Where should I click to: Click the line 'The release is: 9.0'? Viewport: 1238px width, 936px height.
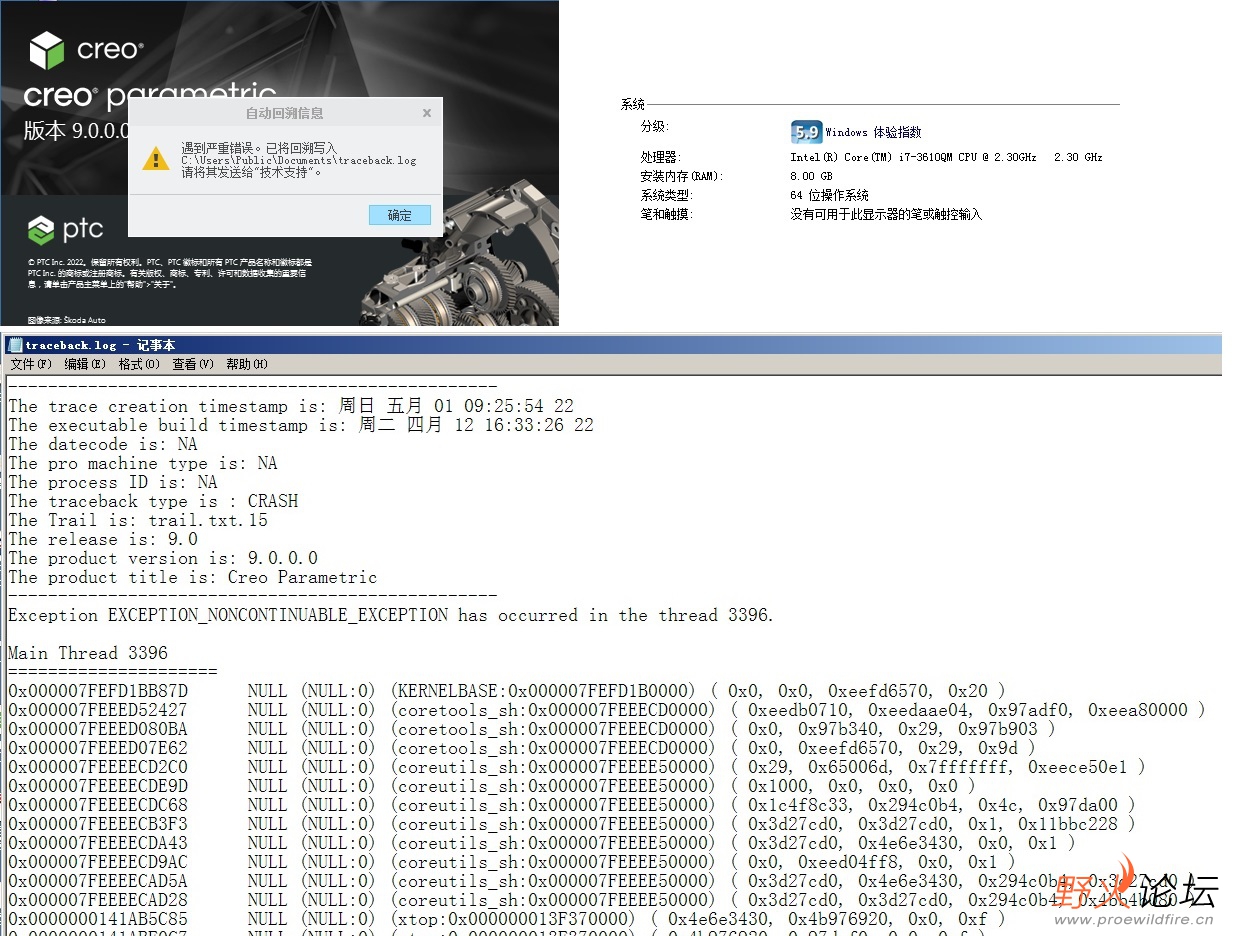pyautogui.click(x=103, y=539)
